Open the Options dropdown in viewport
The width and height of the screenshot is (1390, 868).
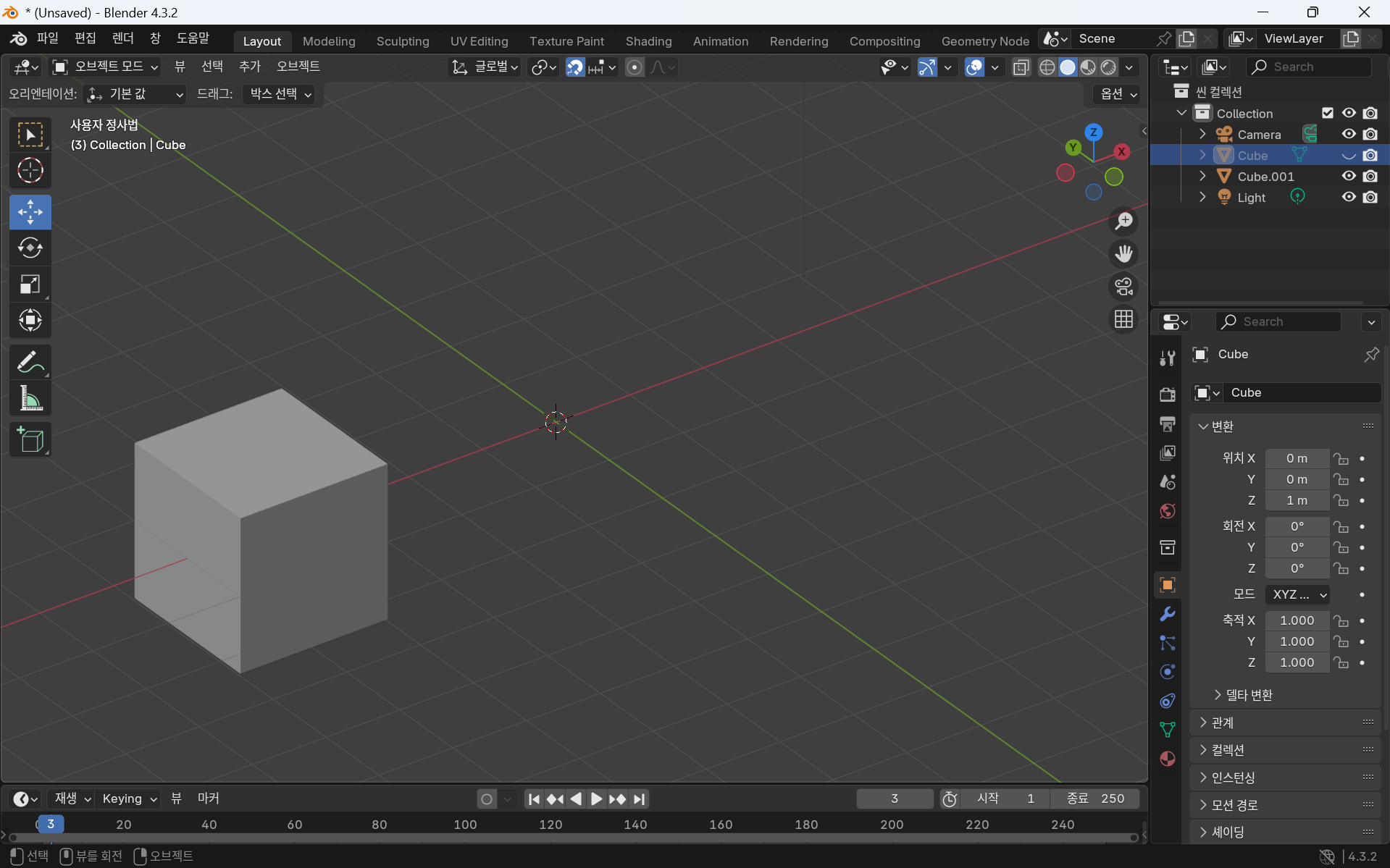point(1118,94)
